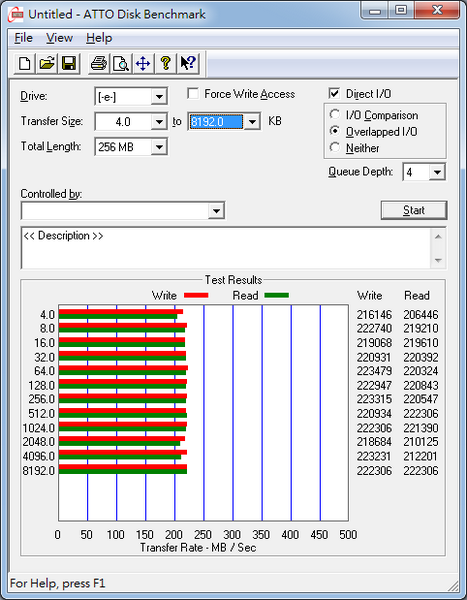Select the Neither radio button
Screen dimensions: 467x600
point(335,147)
